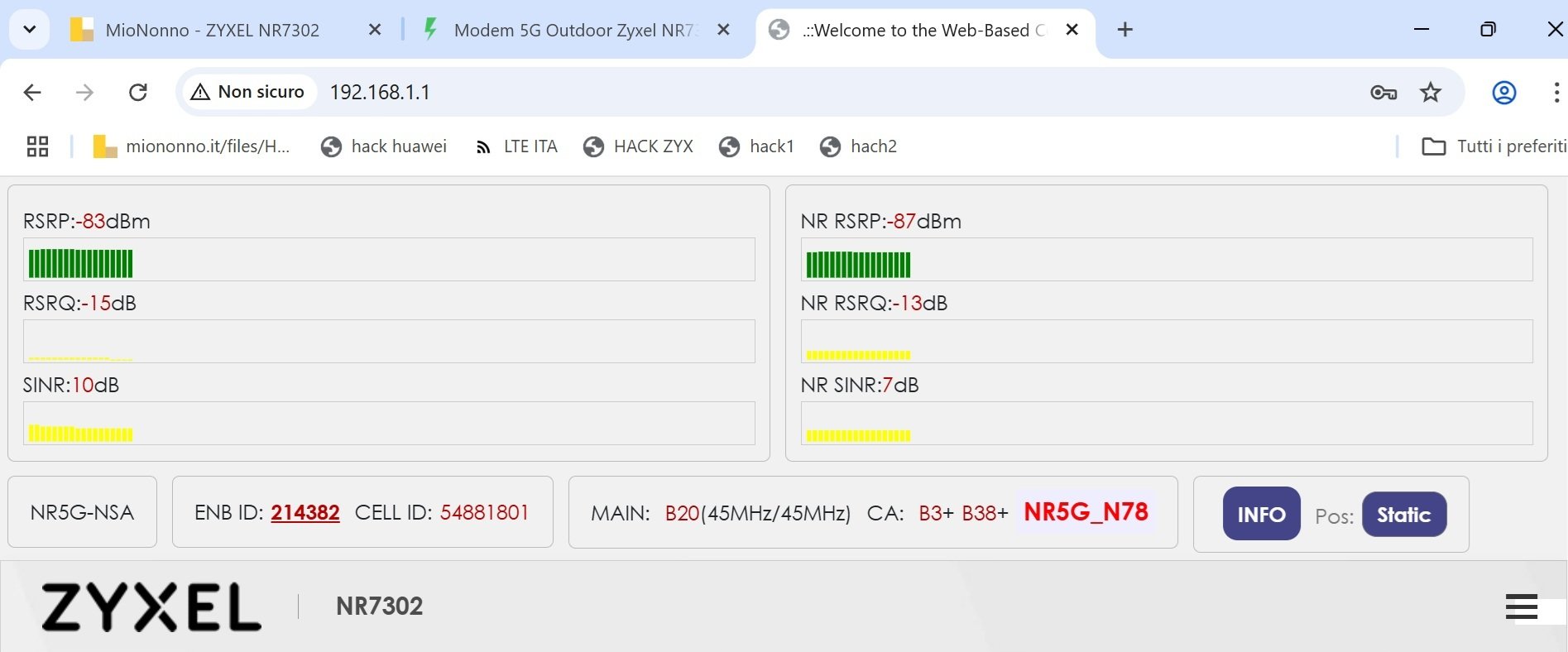
Task: Click the B38+ carrier aggregation band
Action: tap(985, 514)
